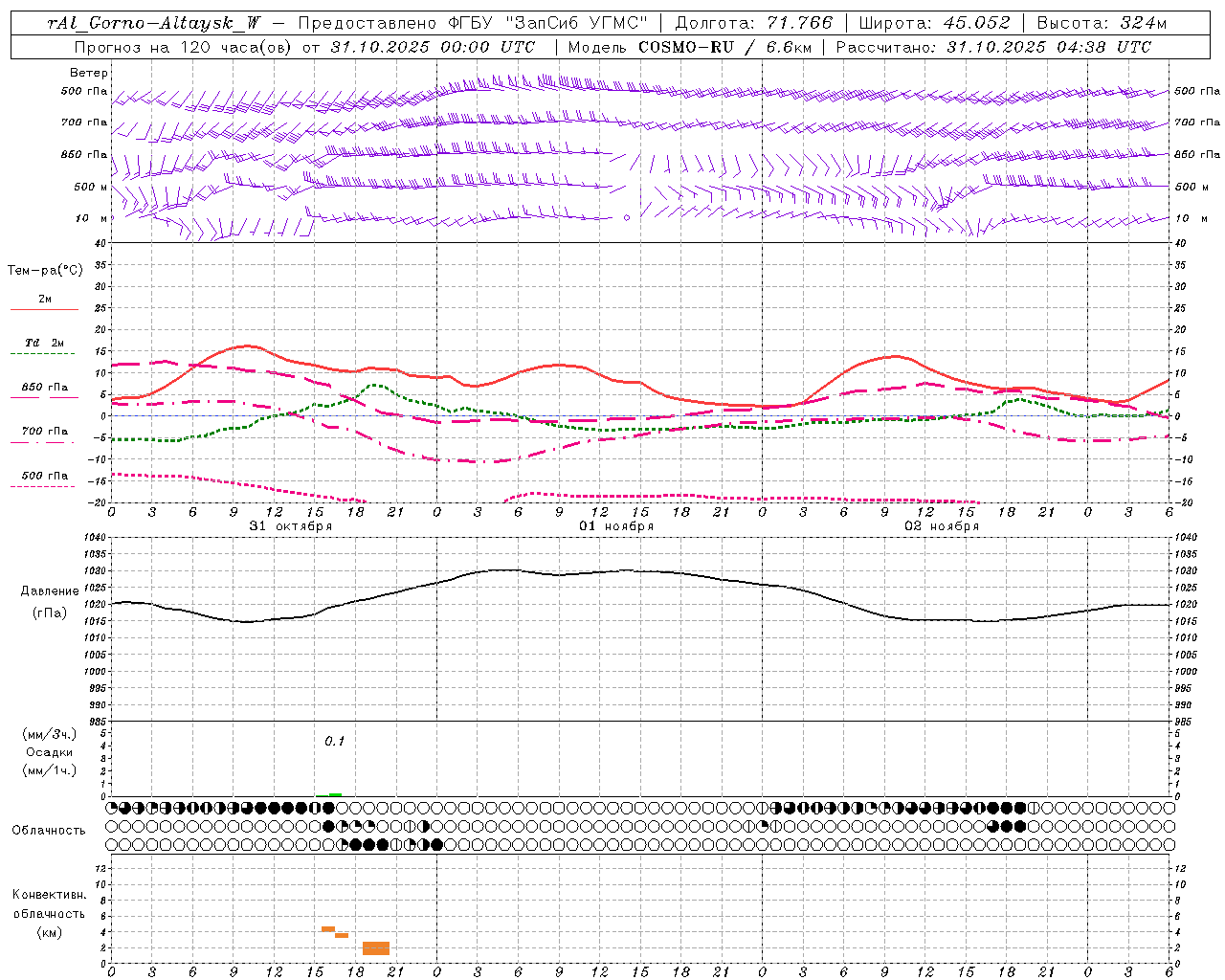Click the green precipitation bar below 0.1
Screen dimensions: 1225x980
tap(335, 794)
